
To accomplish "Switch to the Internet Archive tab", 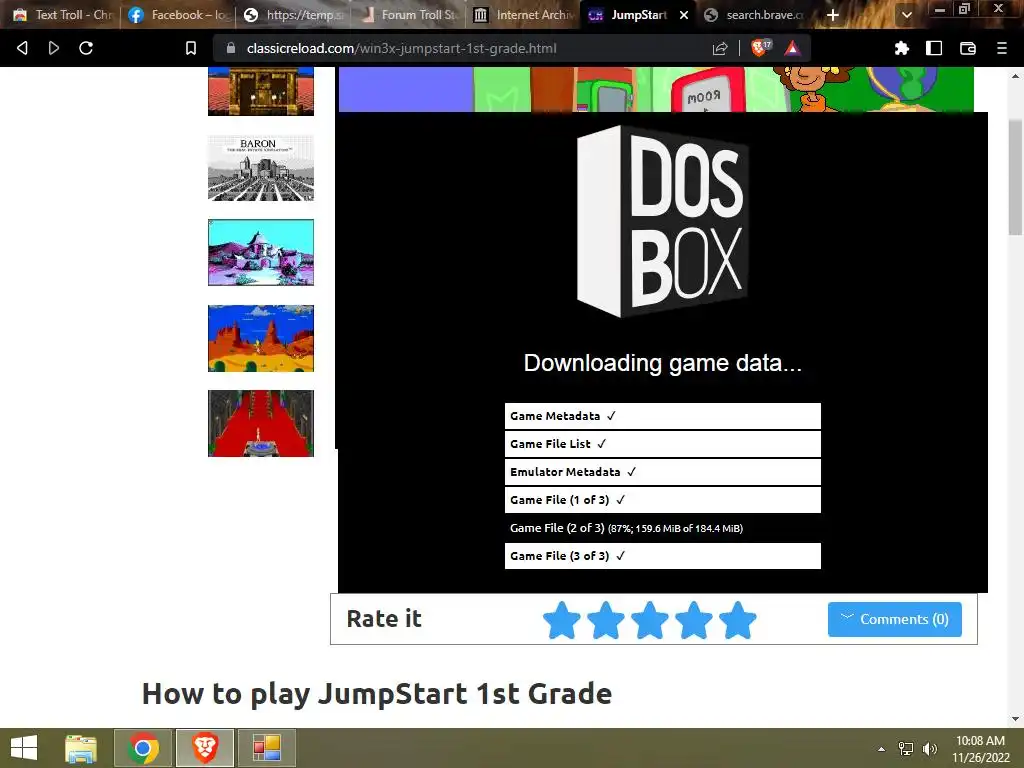I will (524, 15).
